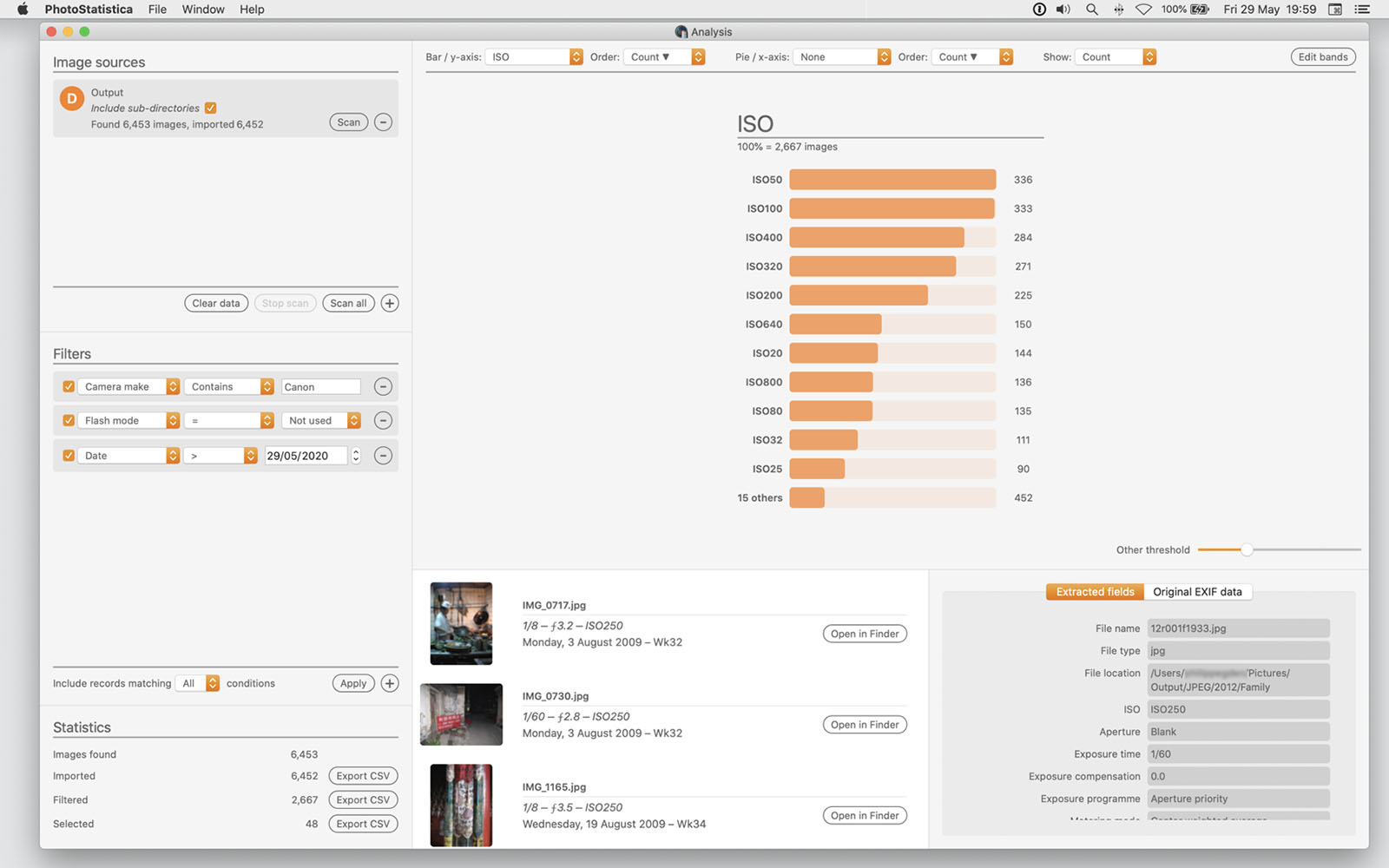Export CSV for Selected images
Screen dimensions: 1389x868
tap(363, 824)
